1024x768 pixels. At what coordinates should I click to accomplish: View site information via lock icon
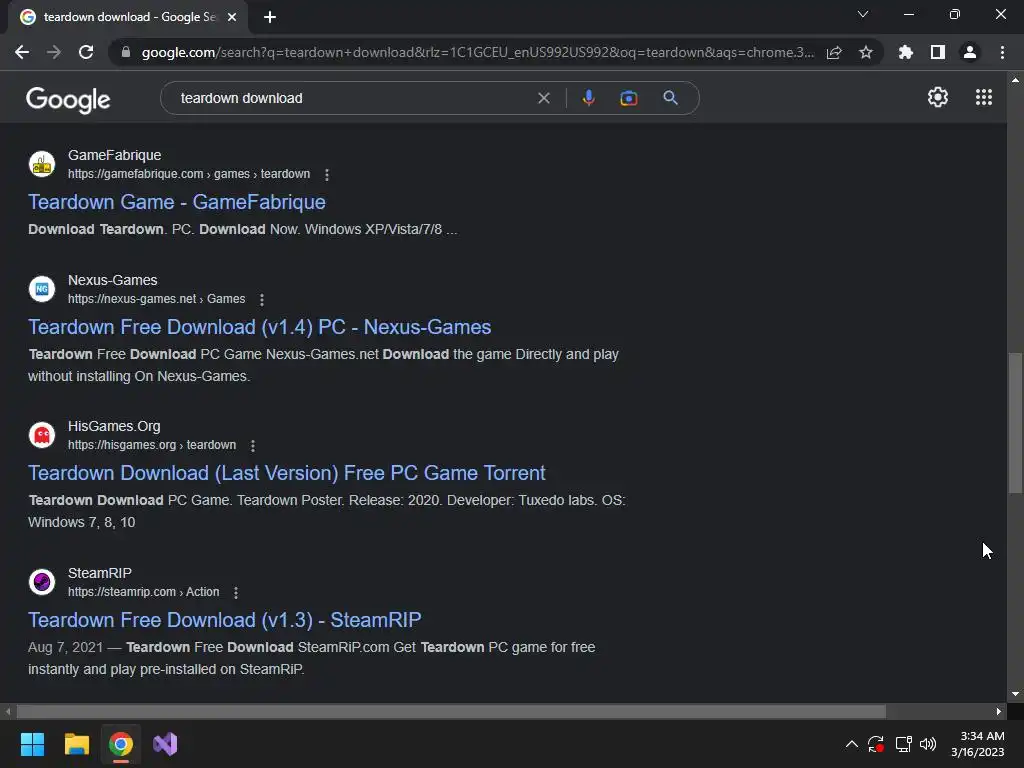[x=126, y=52]
